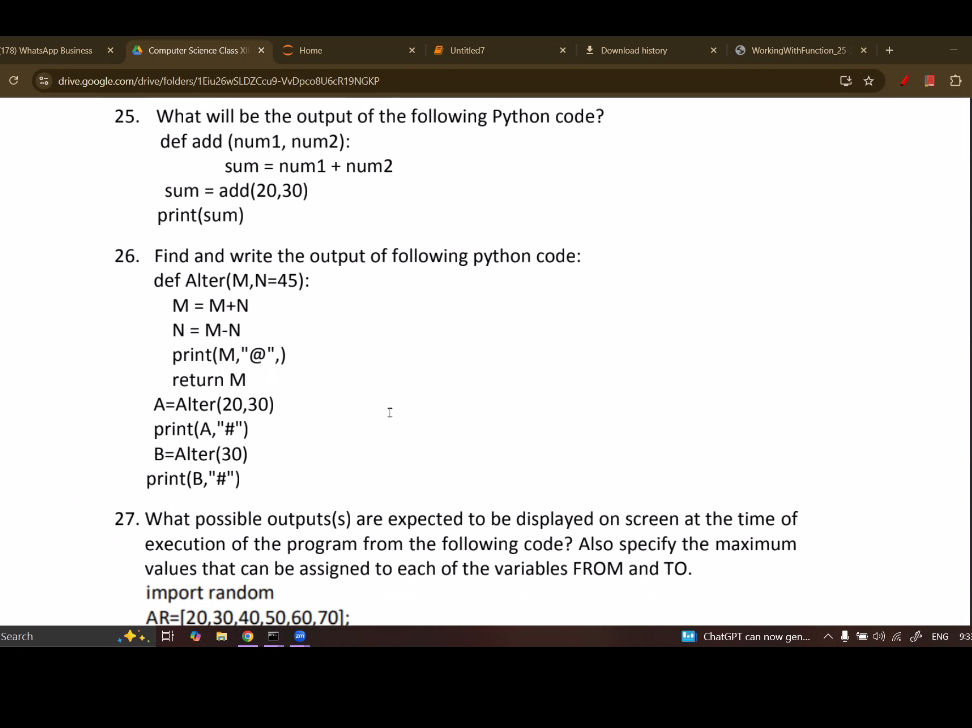Open the volume control in system tray
Viewport: 972px width, 728px height.
click(x=878, y=637)
